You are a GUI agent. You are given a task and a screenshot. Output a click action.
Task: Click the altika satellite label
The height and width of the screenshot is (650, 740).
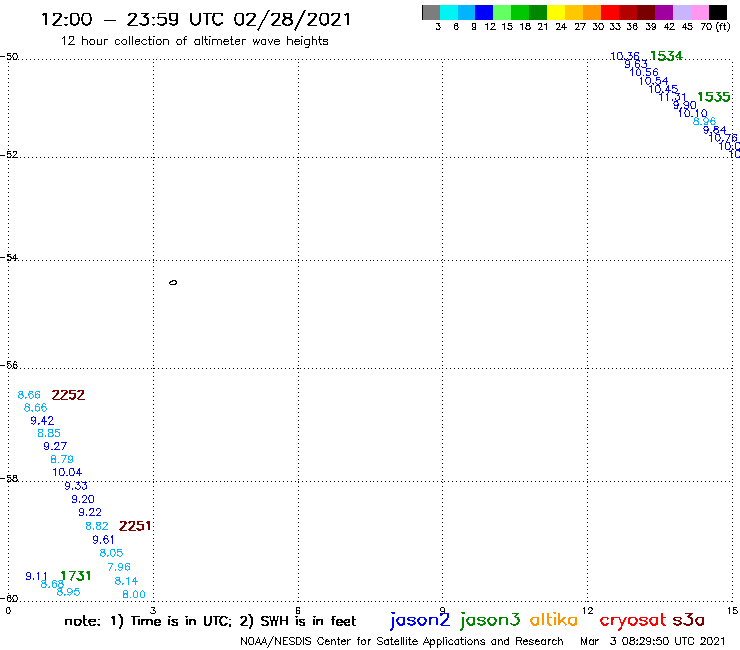coord(554,620)
